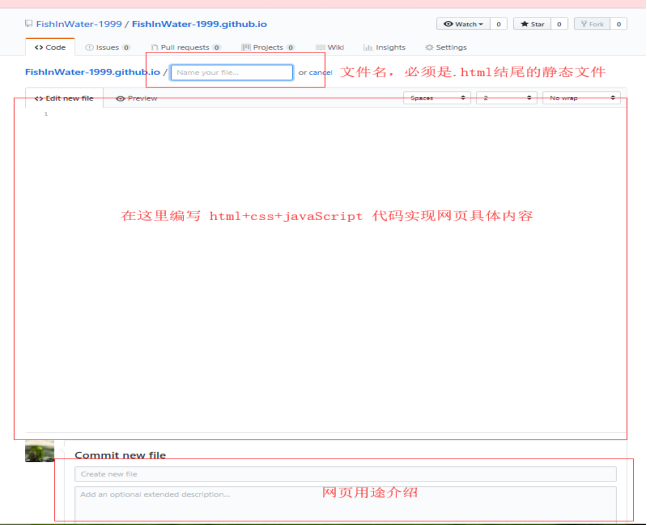Open the Wiki tab

pos(330,47)
